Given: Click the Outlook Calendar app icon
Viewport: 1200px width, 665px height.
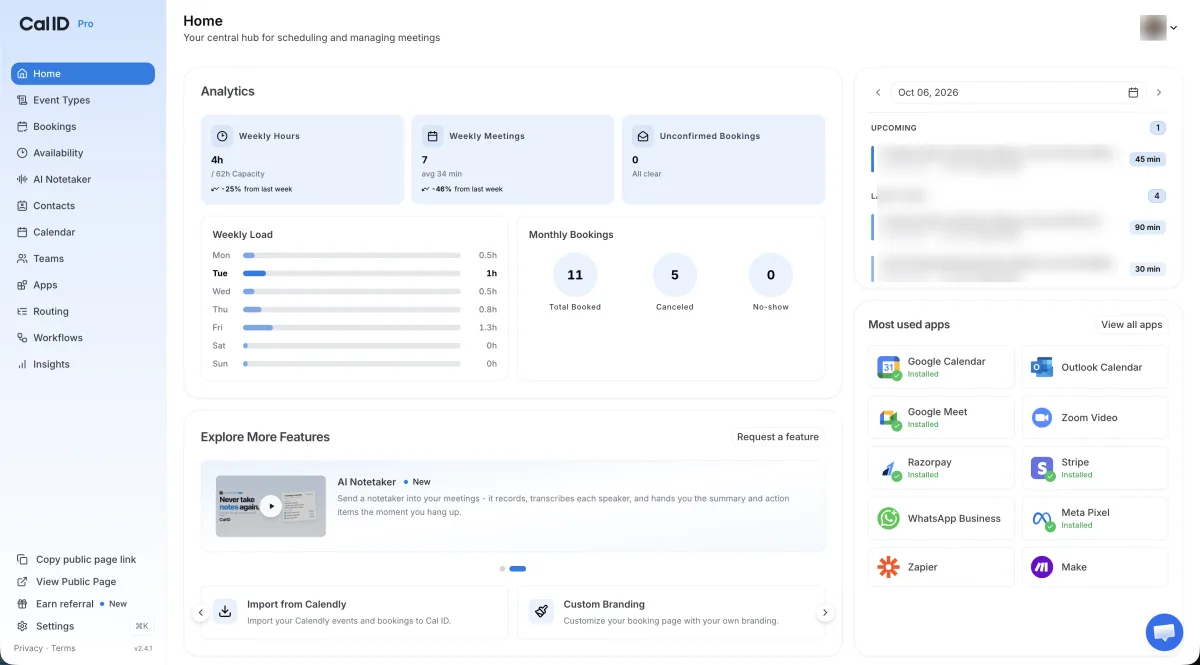Looking at the screenshot, I should pyautogui.click(x=1042, y=367).
